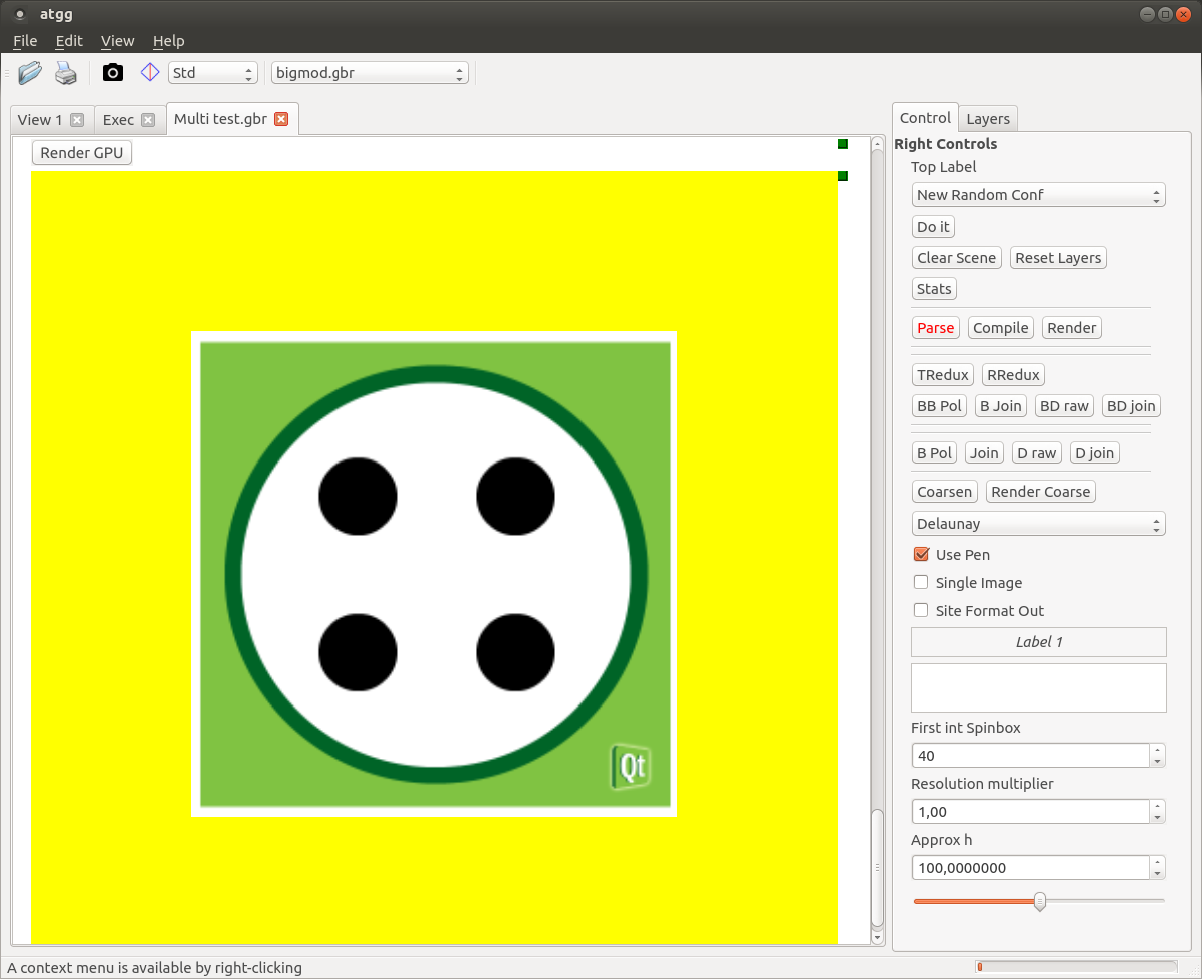The image size is (1202, 979).
Task: Disable the Use Pen checkbox
Action: 921,555
